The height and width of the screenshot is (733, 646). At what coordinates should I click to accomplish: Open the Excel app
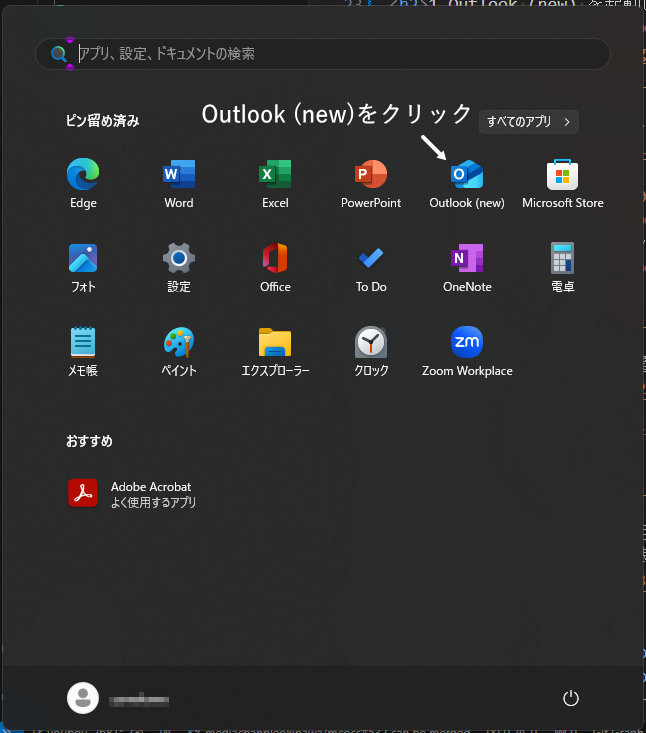pyautogui.click(x=275, y=184)
